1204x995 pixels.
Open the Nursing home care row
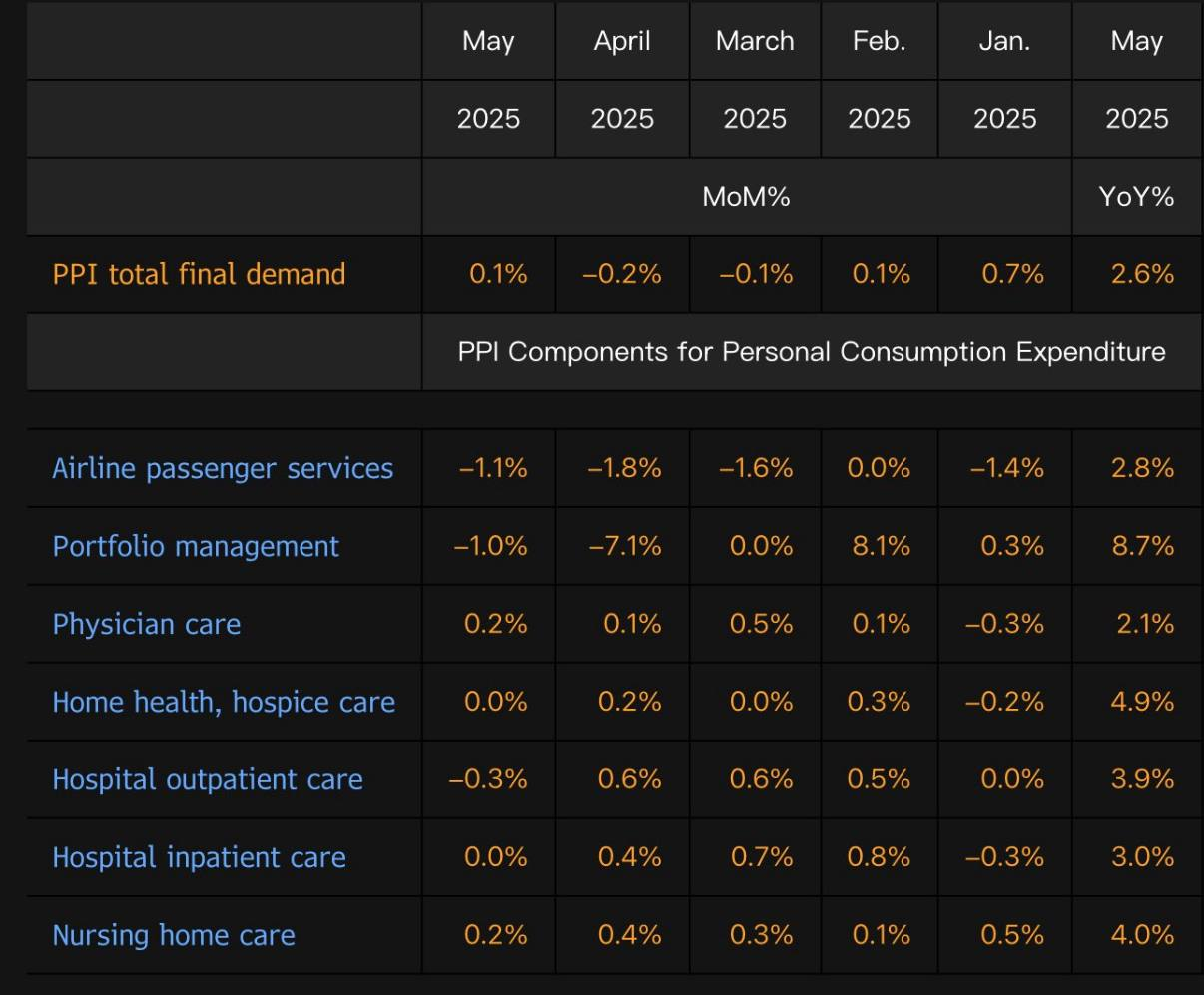(x=174, y=935)
